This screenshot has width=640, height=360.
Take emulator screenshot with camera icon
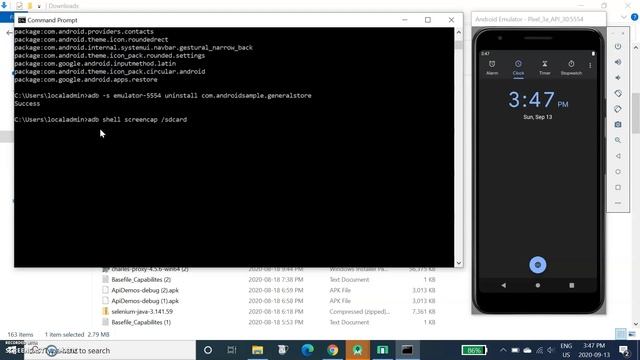(618, 124)
